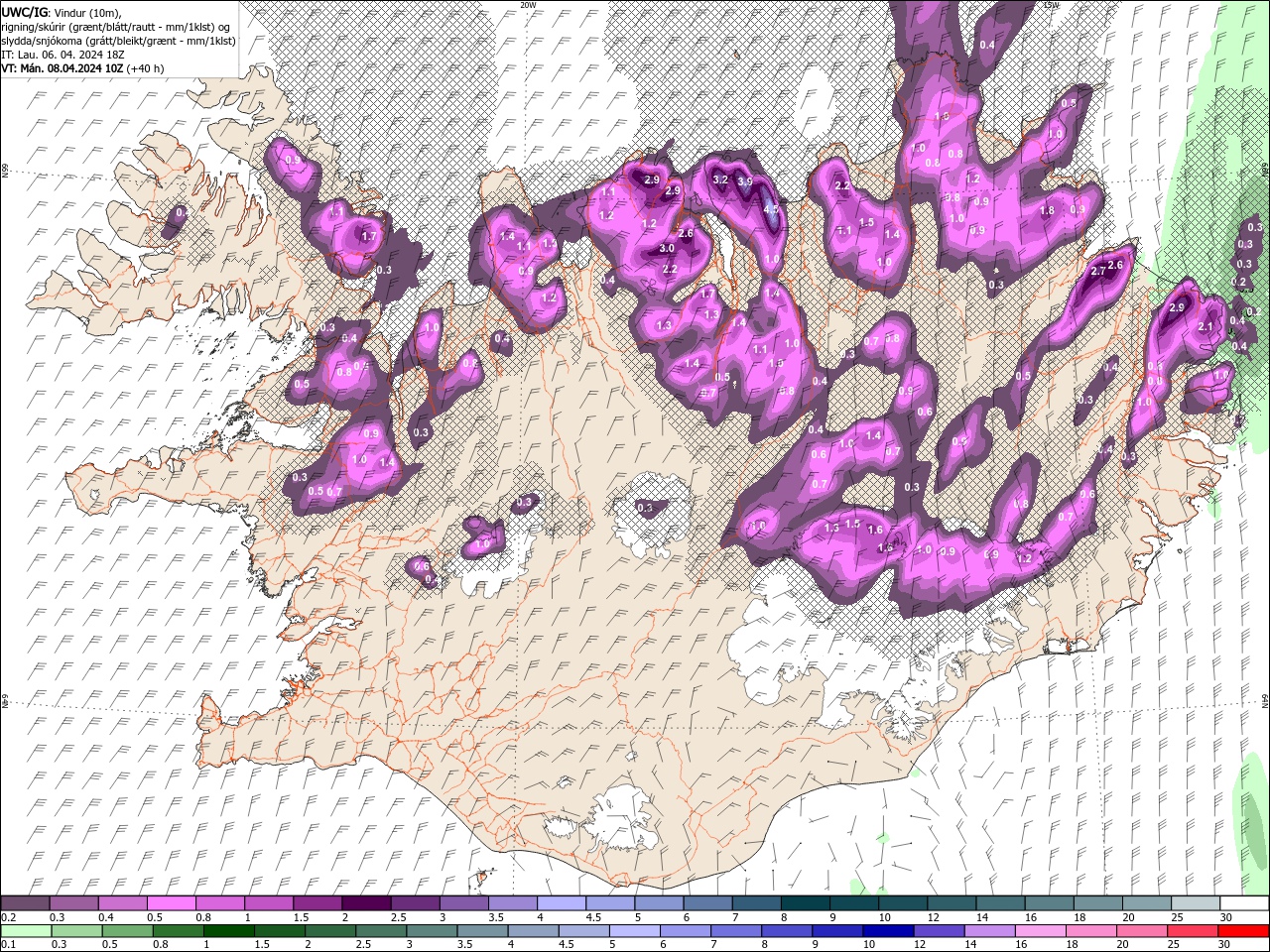Viewport: 1270px width, 952px height.
Task: Click the dark mauve 0.2 swatch in upper legend
Action: (x=26, y=903)
